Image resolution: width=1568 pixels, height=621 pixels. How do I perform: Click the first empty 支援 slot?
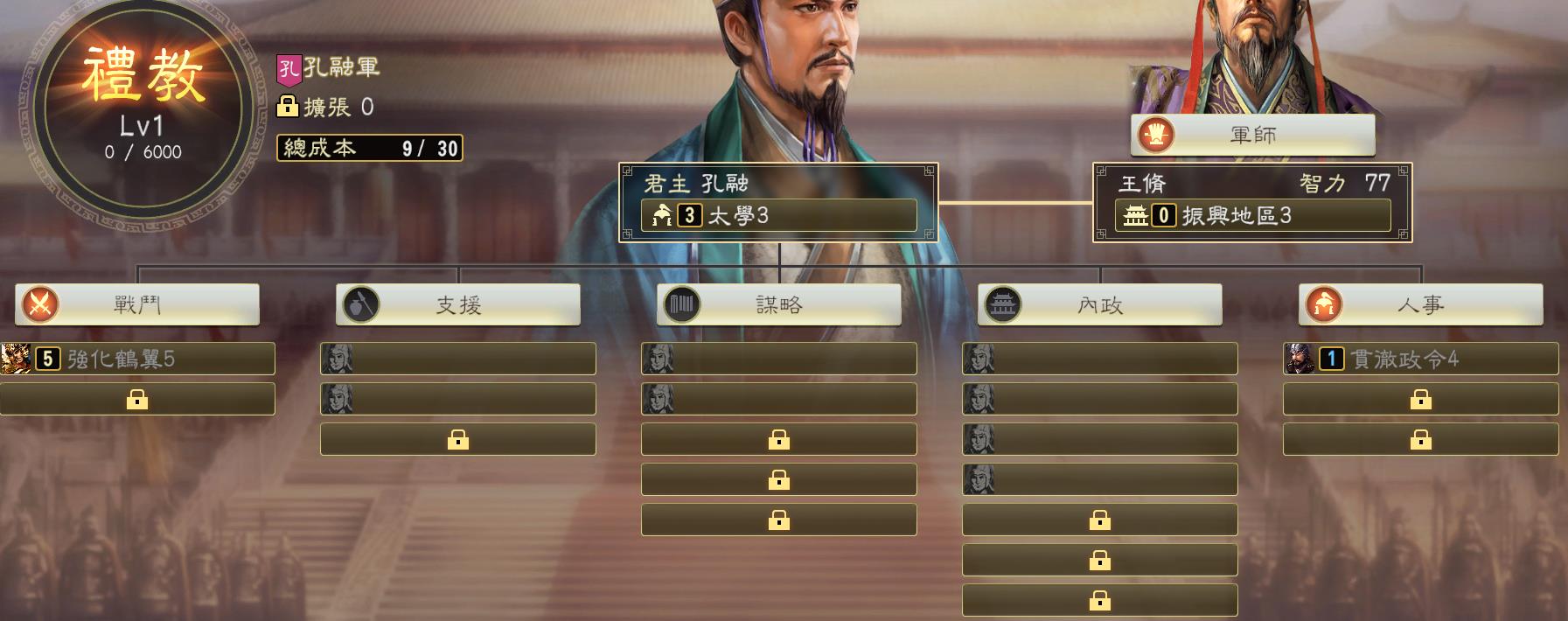[x=458, y=359]
